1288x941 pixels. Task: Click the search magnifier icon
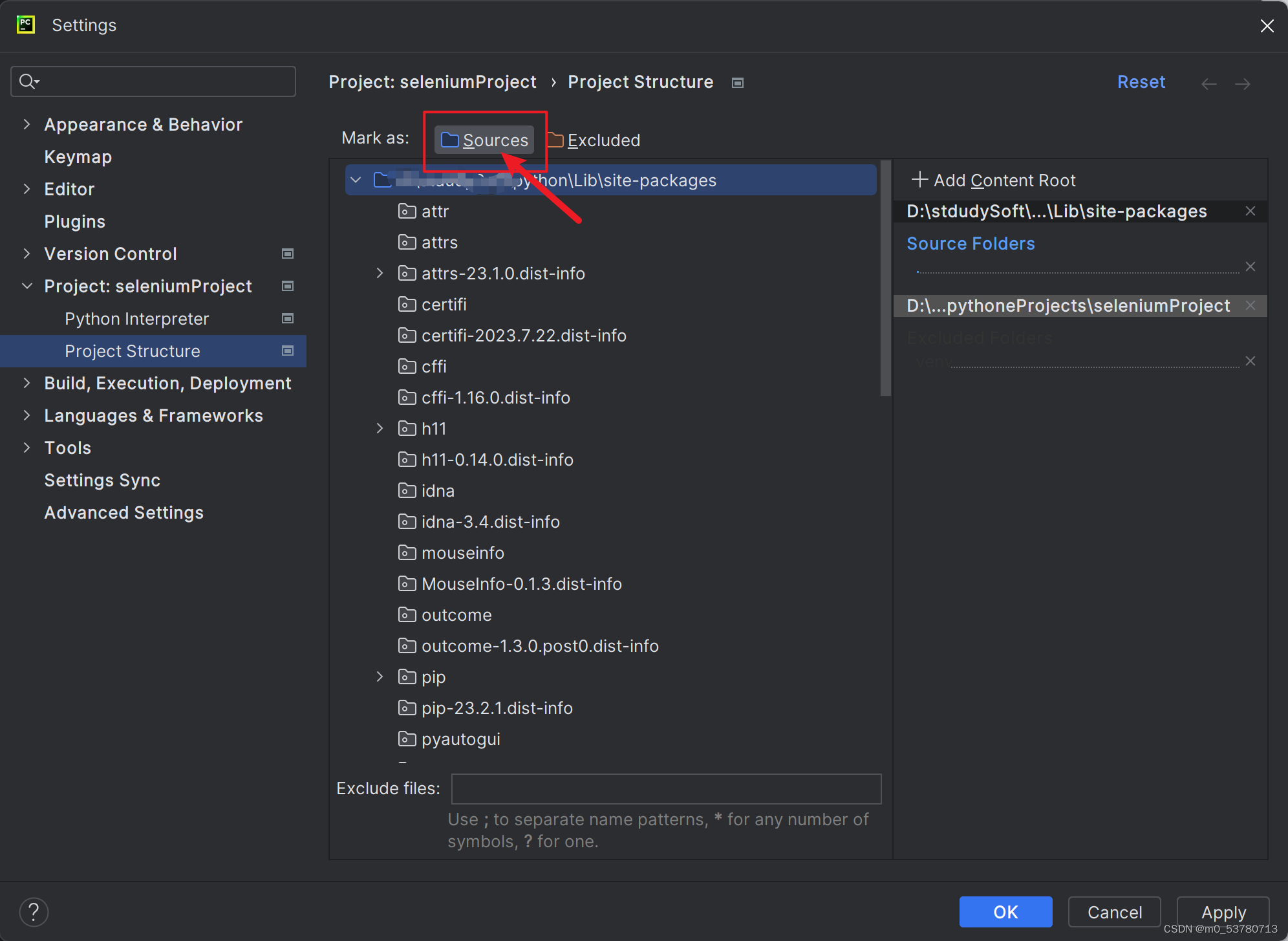(x=28, y=81)
